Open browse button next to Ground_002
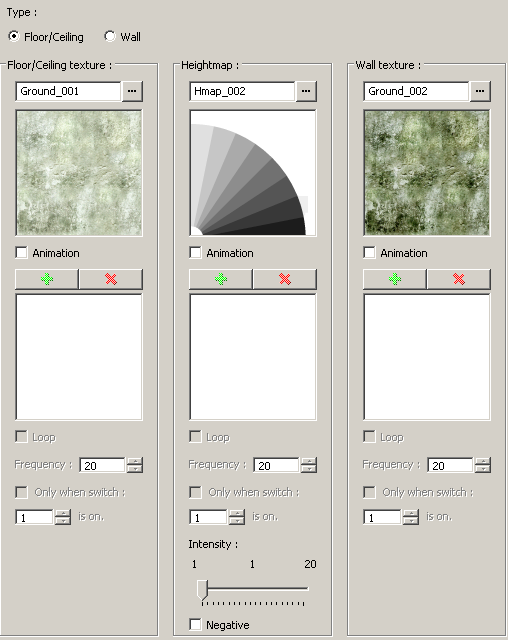The image size is (508, 640). [480, 91]
